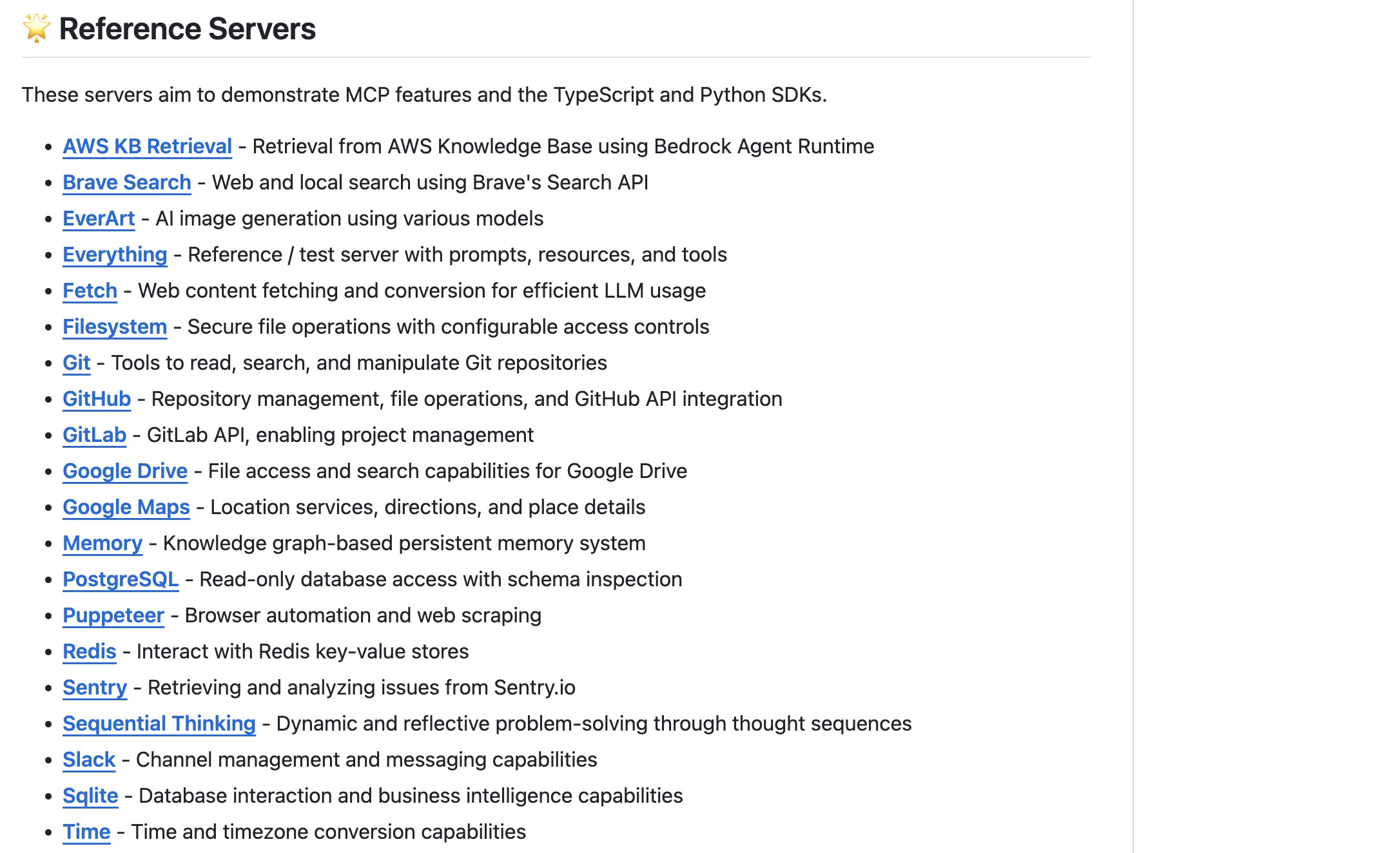Viewport: 1400px width, 853px height.
Task: Go to the Sequential Thinking link
Action: [x=159, y=724]
